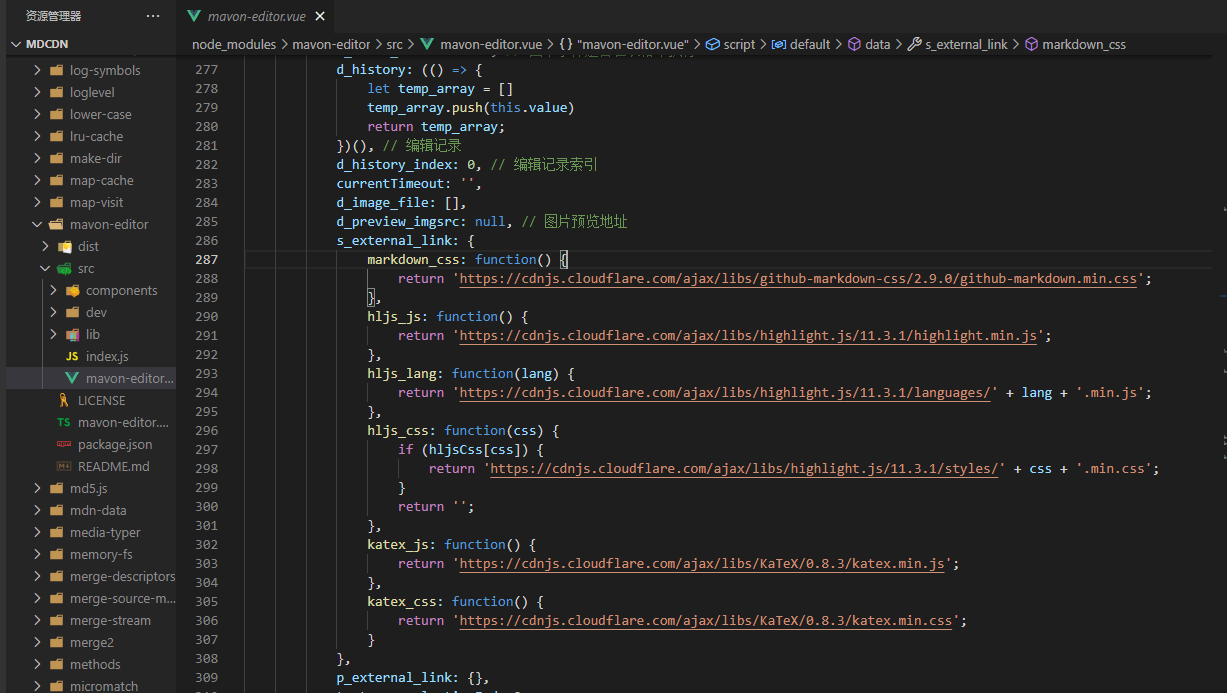Click the Vue icon in the breadcrumb bar
This screenshot has height=693, width=1227.
pyautogui.click(x=426, y=44)
